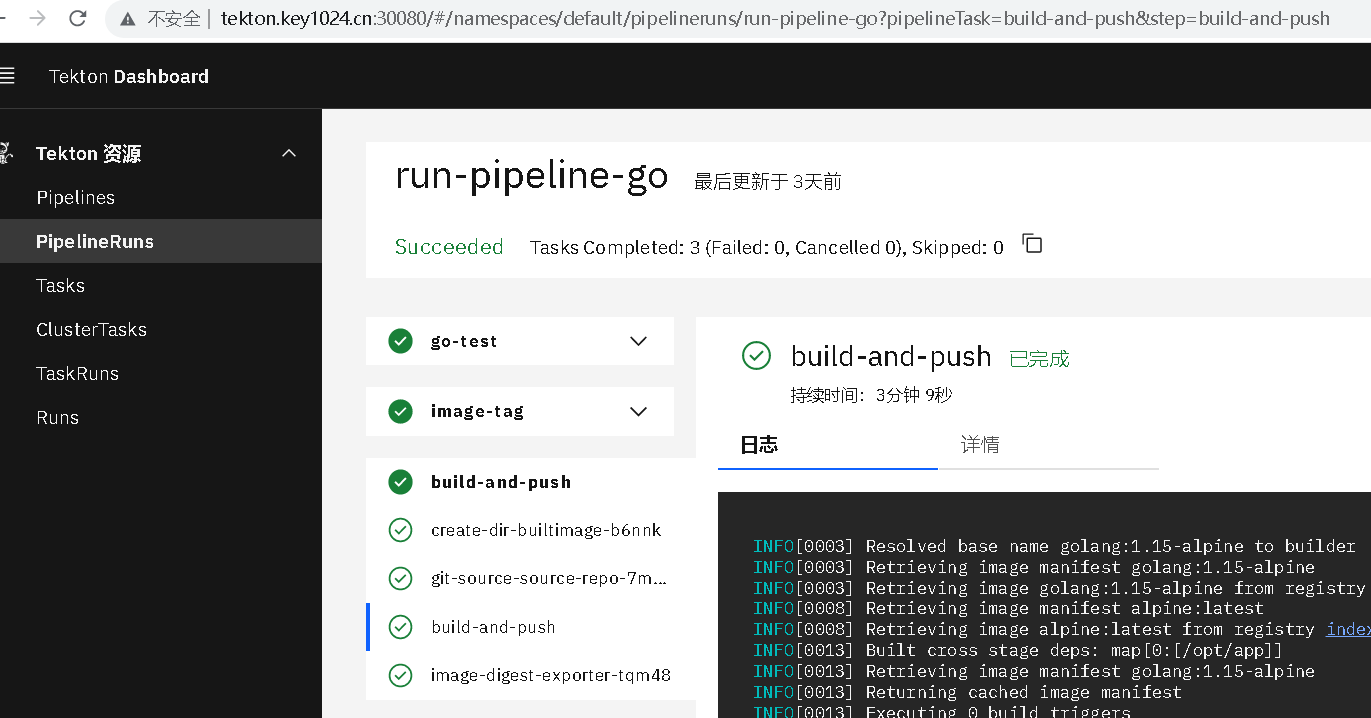
Task: Click the log line 'Resolved base name golang:1.15-alpine'
Action: [1054, 546]
